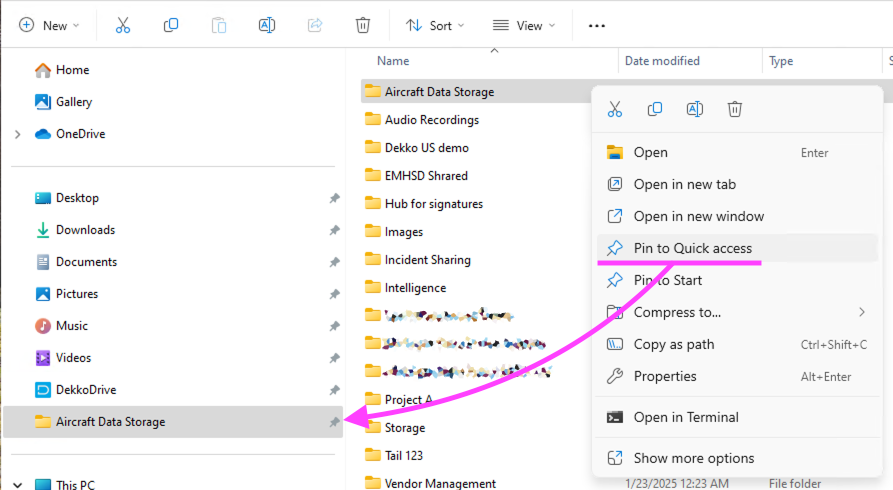Select the Vendor Management folder name

tap(440, 483)
